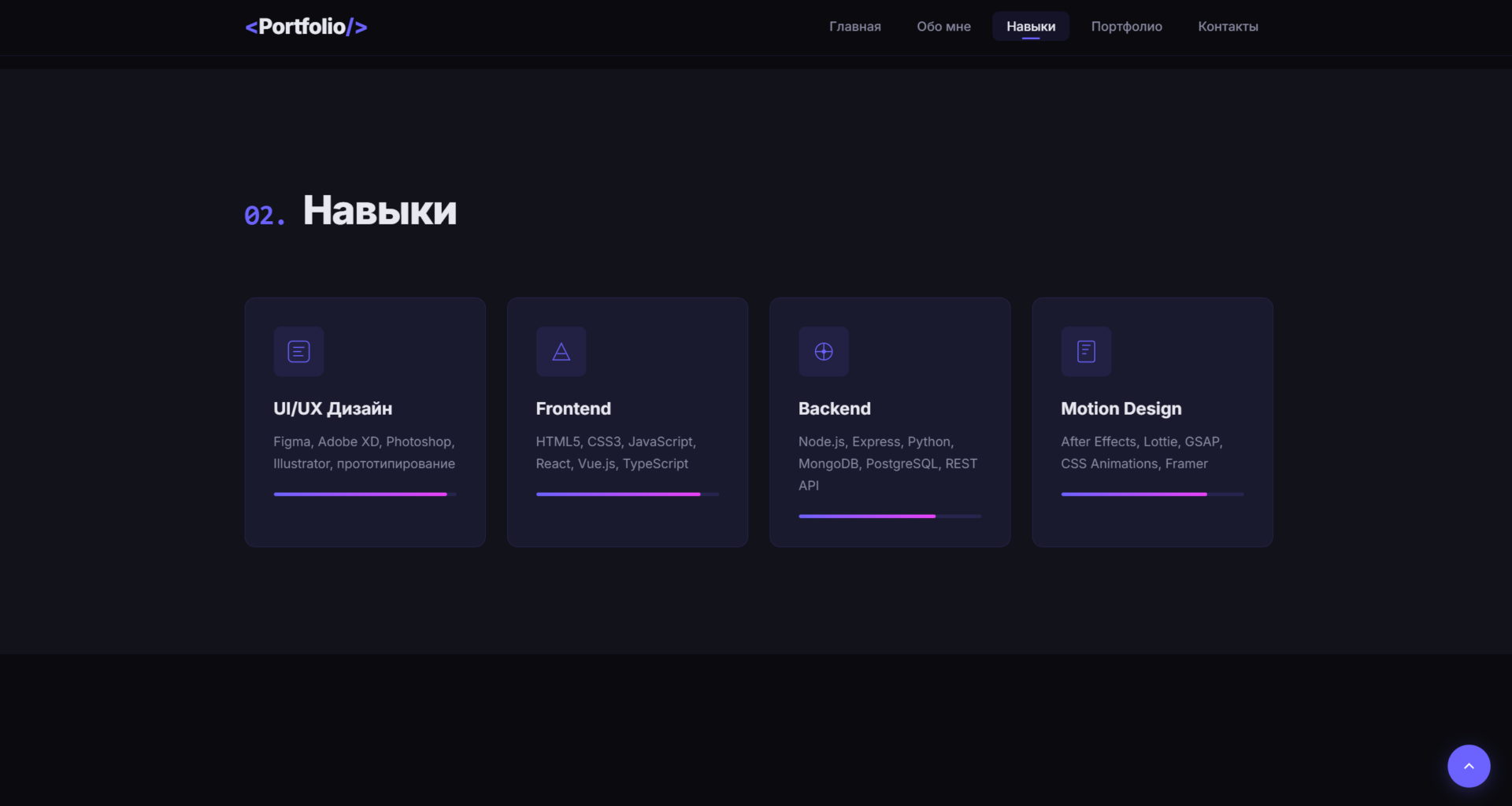Viewport: 1512px width, 806px height.
Task: Click the Backend crosshair circle icon
Action: click(x=823, y=351)
